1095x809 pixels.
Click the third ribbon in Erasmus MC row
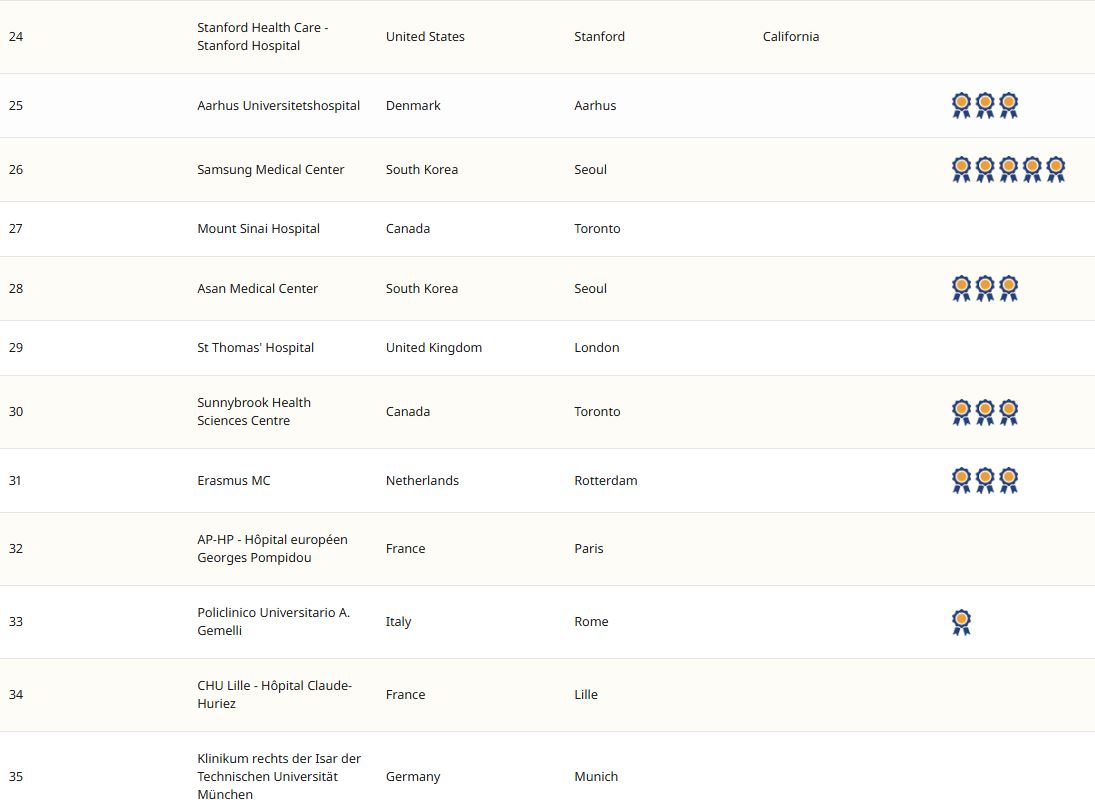tap(1008, 480)
